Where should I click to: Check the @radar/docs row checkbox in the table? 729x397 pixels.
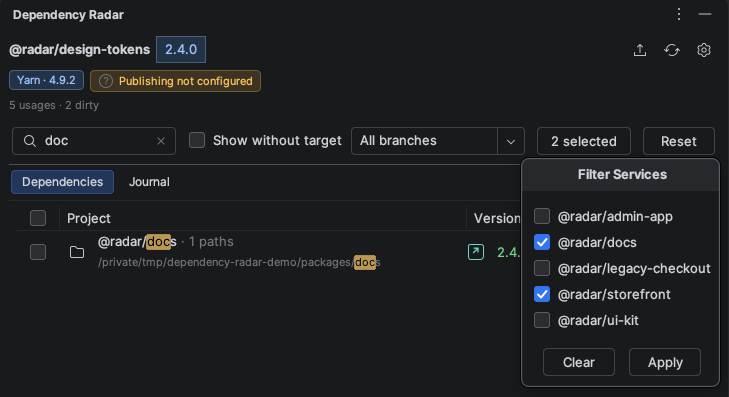(38, 252)
